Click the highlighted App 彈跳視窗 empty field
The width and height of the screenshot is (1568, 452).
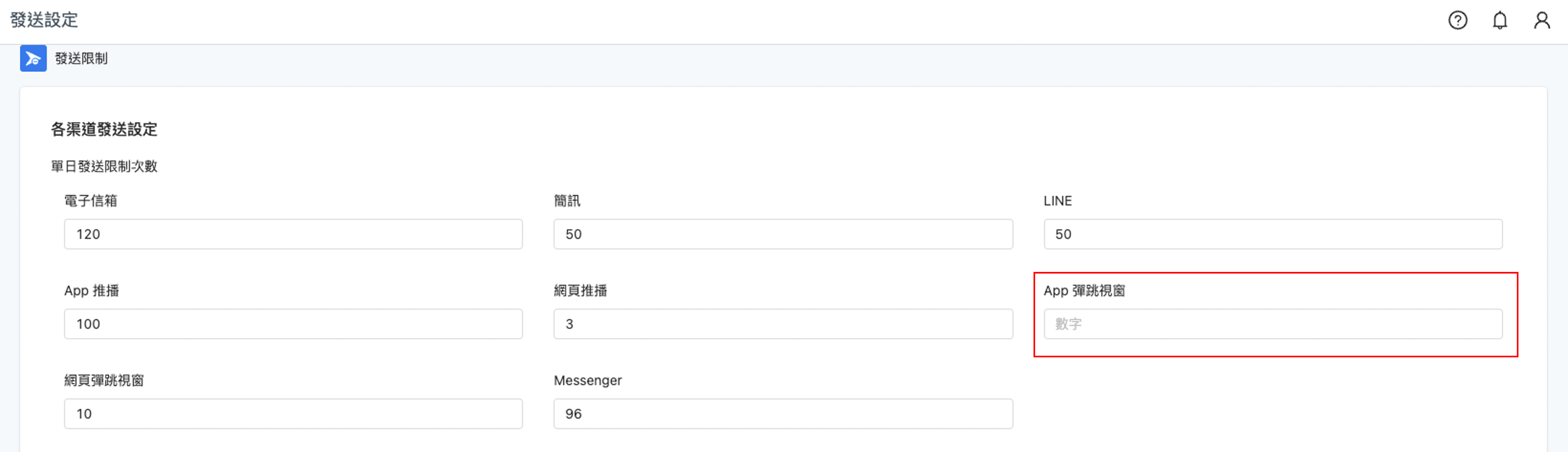click(1272, 323)
